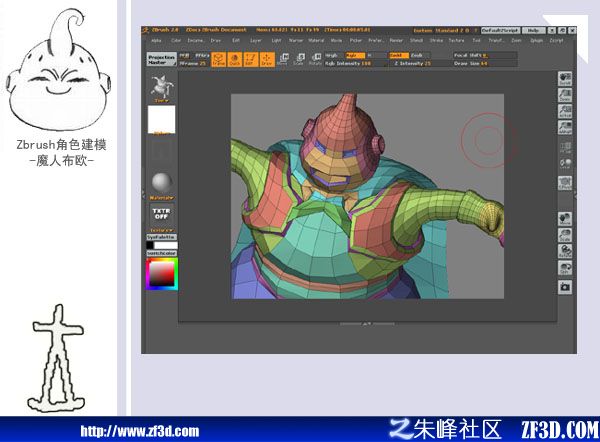This screenshot has width=600, height=442.
Task: Adjust the Z Intensity slider
Action: [x=419, y=63]
